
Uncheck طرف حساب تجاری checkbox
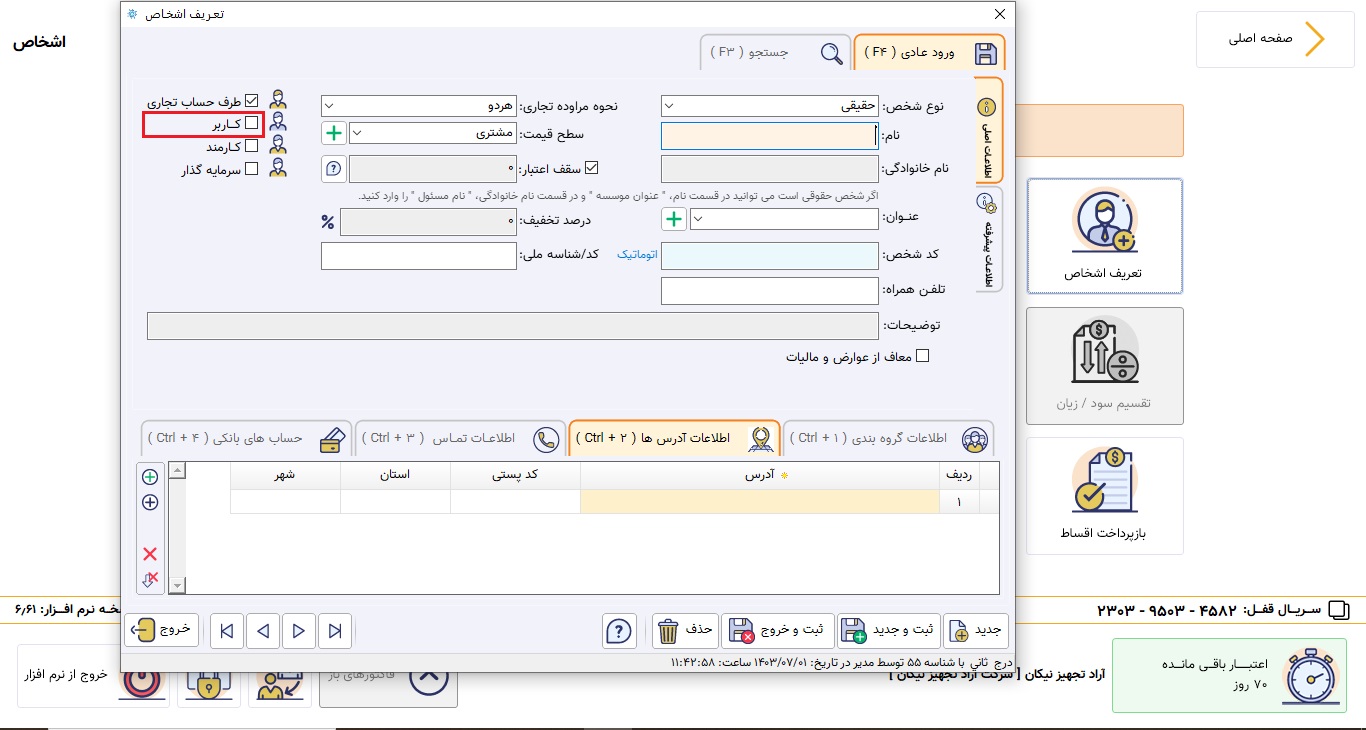[x=251, y=101]
